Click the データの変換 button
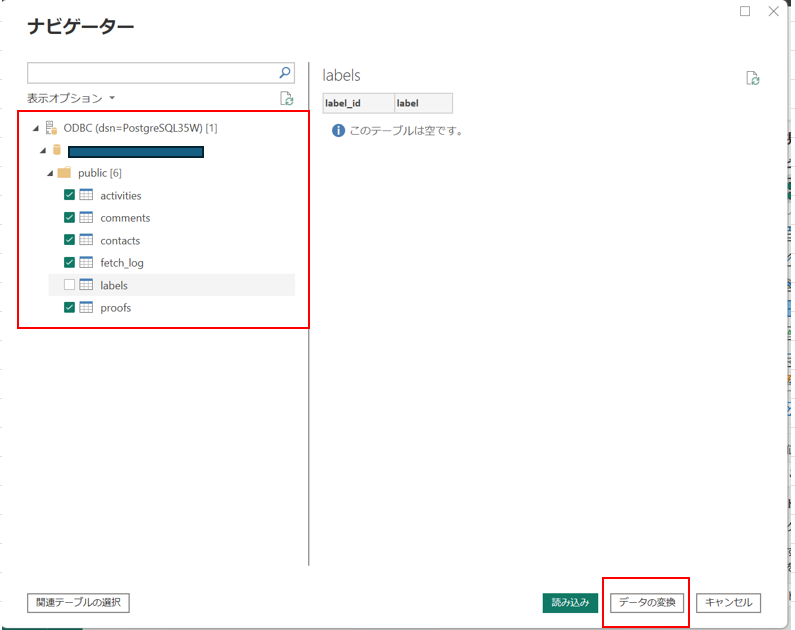 coord(647,603)
